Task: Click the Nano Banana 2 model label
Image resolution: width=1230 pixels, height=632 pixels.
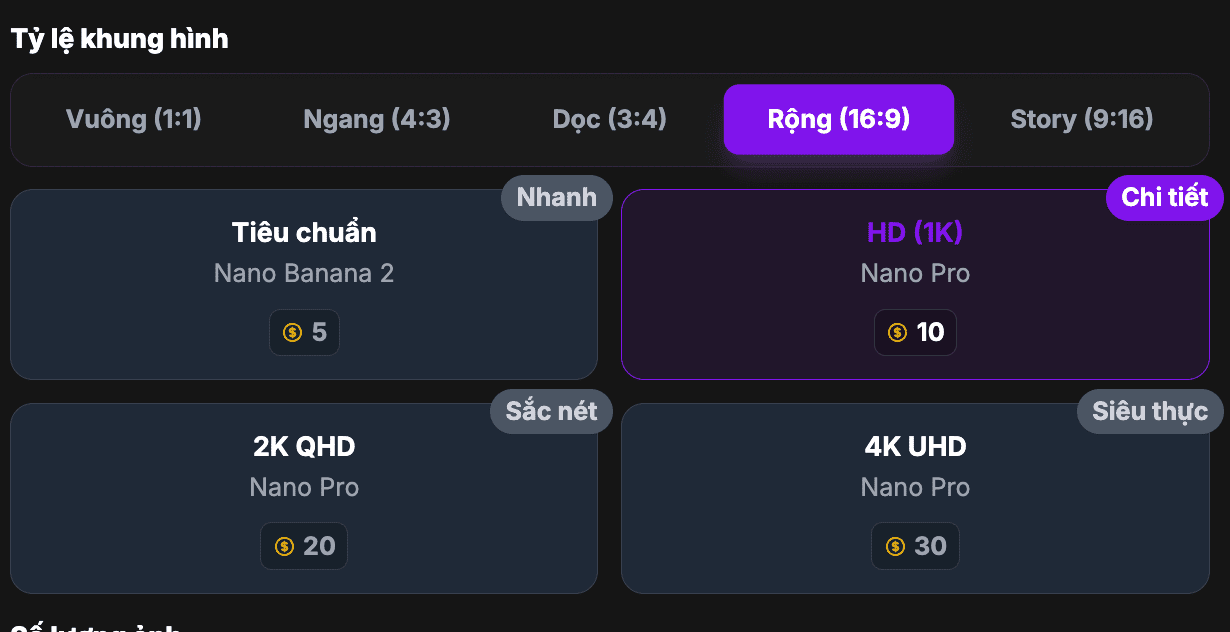Action: point(304,273)
